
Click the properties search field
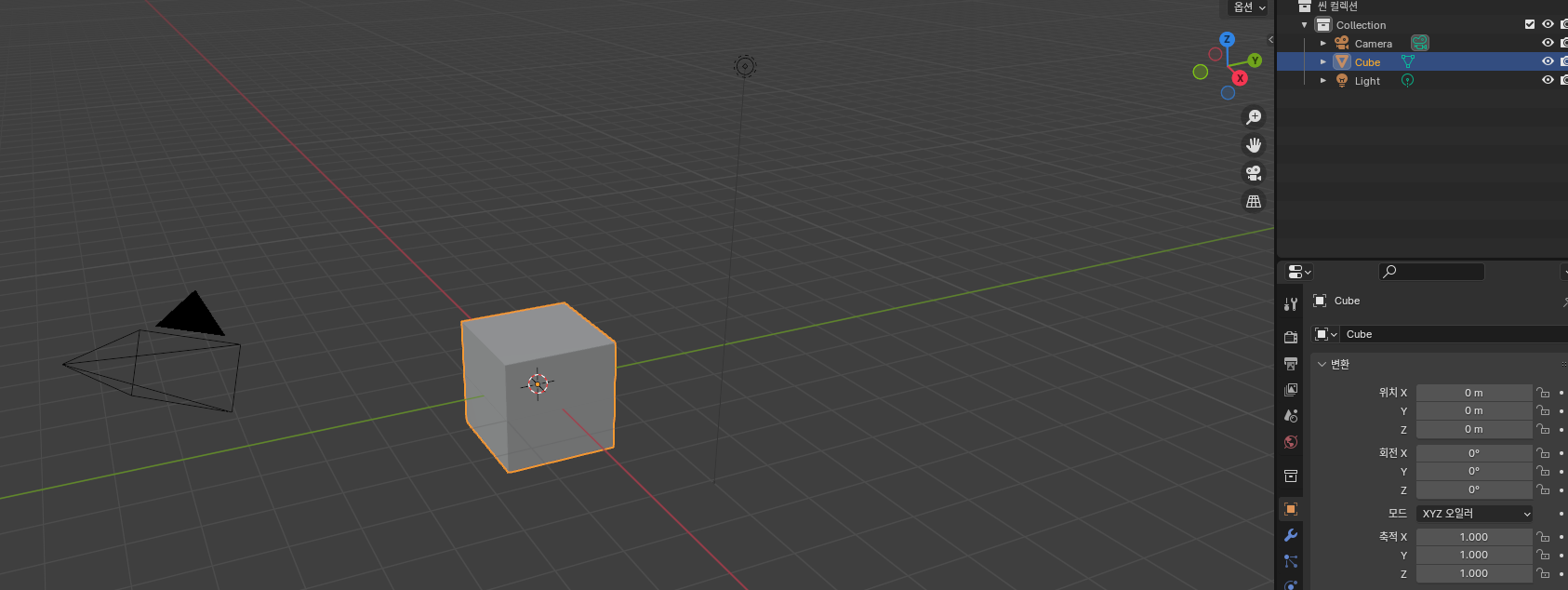click(1431, 272)
